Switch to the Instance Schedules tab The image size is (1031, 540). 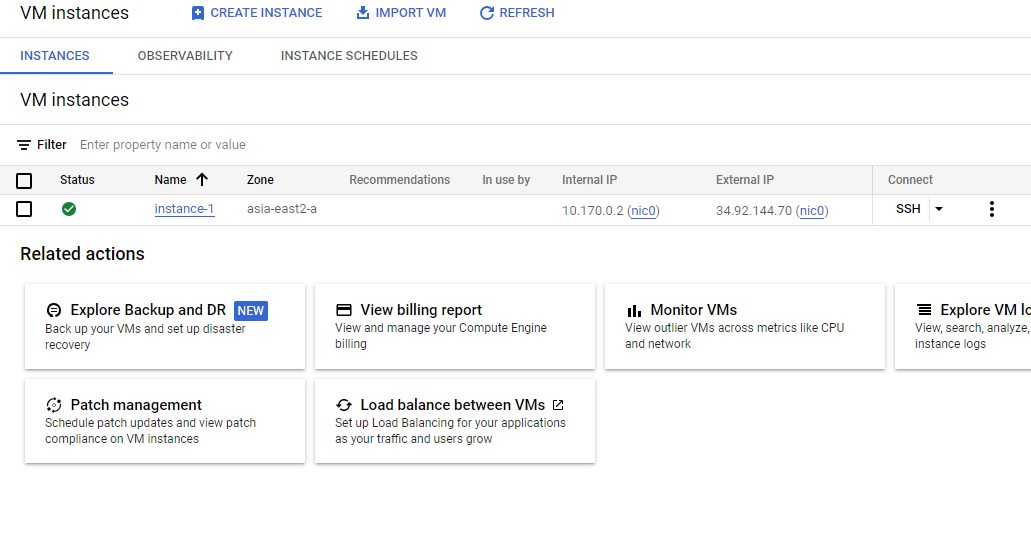click(349, 56)
